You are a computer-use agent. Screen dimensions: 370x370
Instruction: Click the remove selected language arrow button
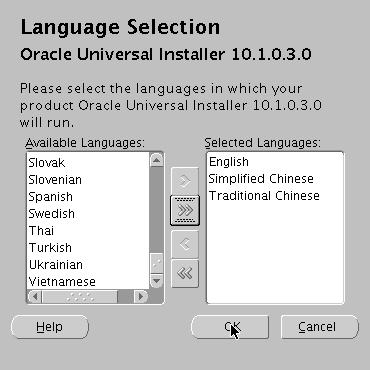(x=185, y=244)
